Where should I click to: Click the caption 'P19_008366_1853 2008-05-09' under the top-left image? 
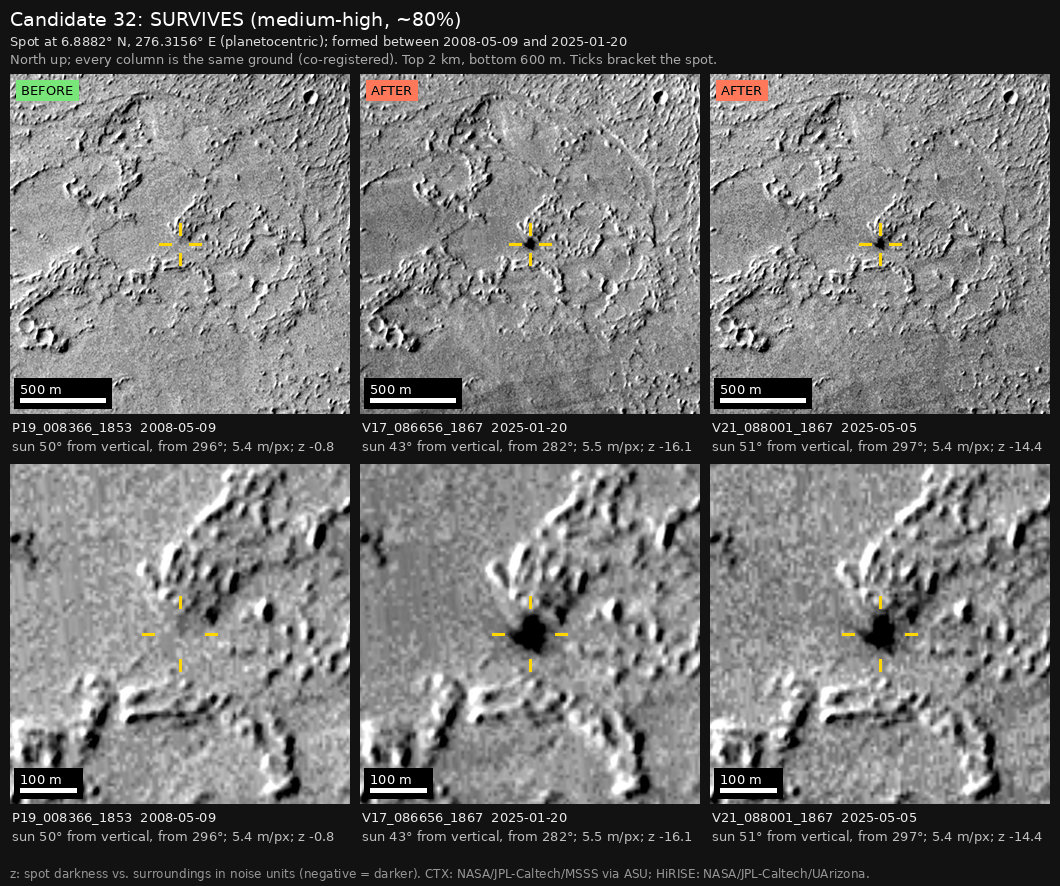coord(114,428)
